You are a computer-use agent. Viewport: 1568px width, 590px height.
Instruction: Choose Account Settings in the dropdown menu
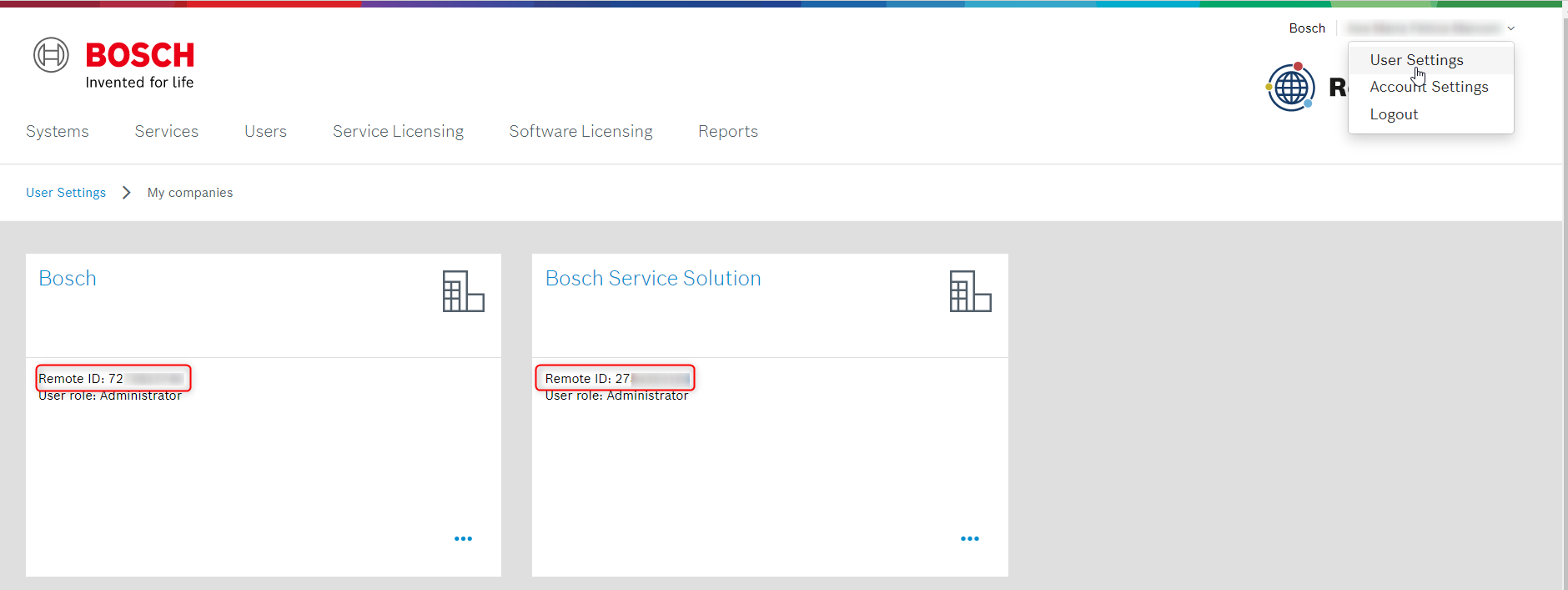(1429, 87)
